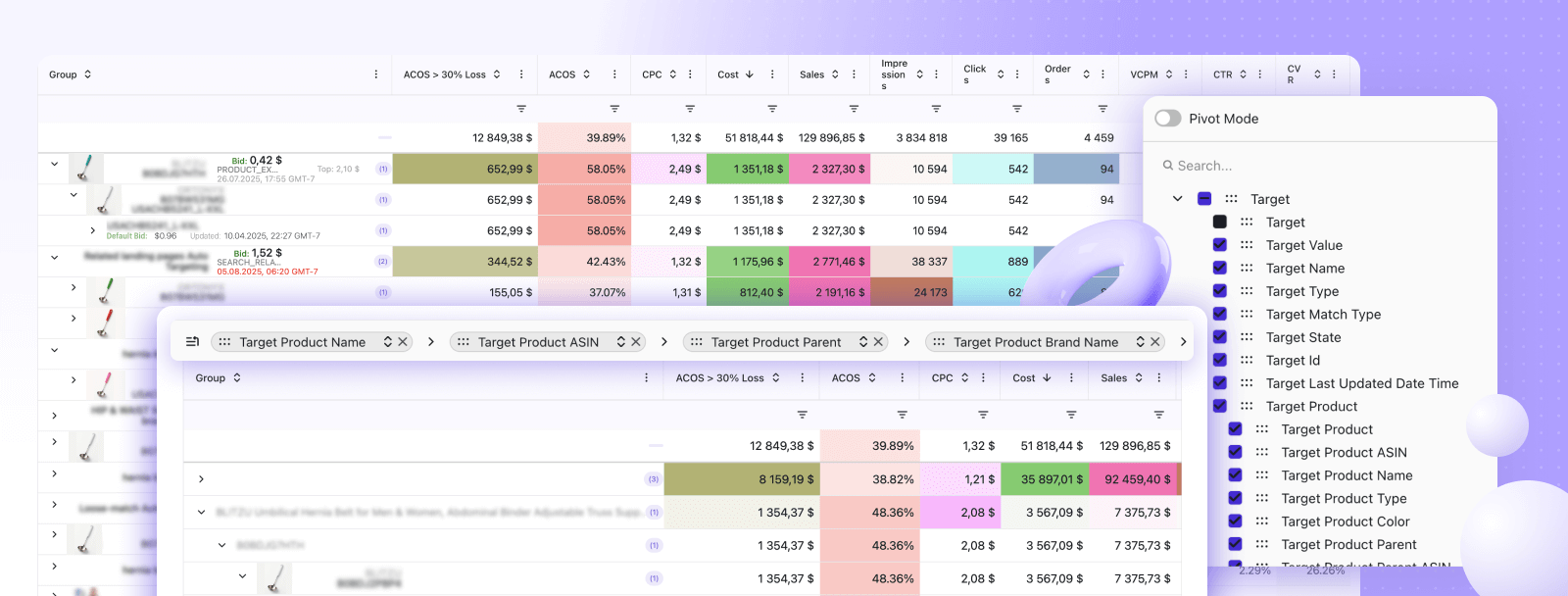The height and width of the screenshot is (596, 1568).
Task: Remove the Target Product ASIN grouping chip
Action: [x=636, y=342]
